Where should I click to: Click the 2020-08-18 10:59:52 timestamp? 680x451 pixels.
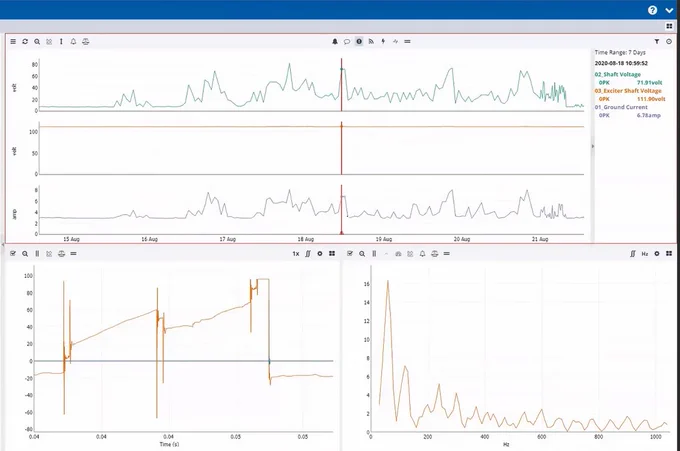[621, 63]
